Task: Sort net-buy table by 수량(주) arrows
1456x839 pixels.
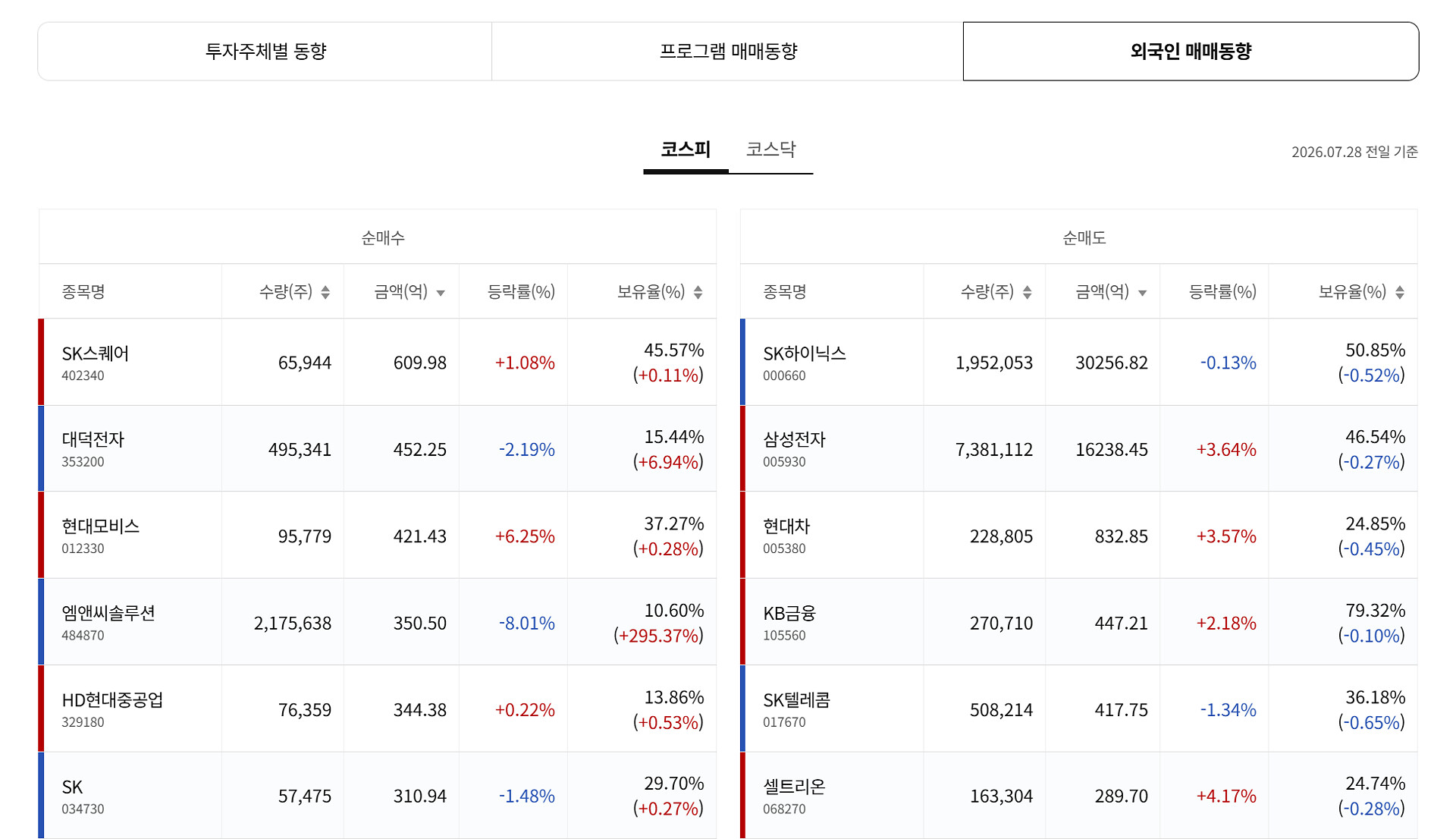Action: pos(325,292)
